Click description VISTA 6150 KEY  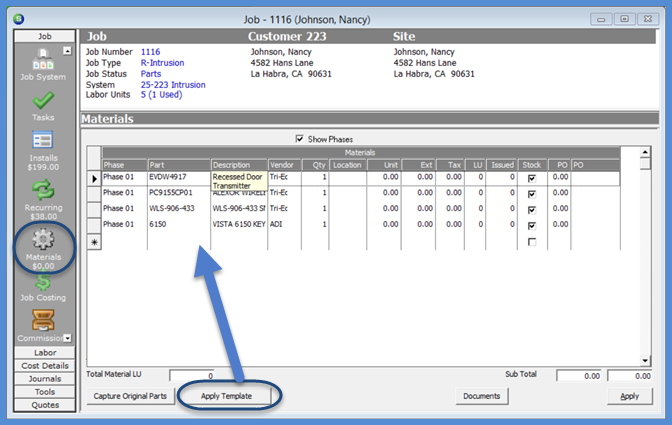[239, 224]
